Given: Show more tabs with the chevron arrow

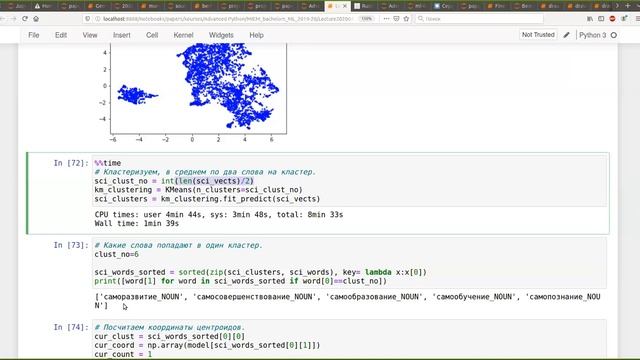Looking at the screenshot, I should 617,6.
